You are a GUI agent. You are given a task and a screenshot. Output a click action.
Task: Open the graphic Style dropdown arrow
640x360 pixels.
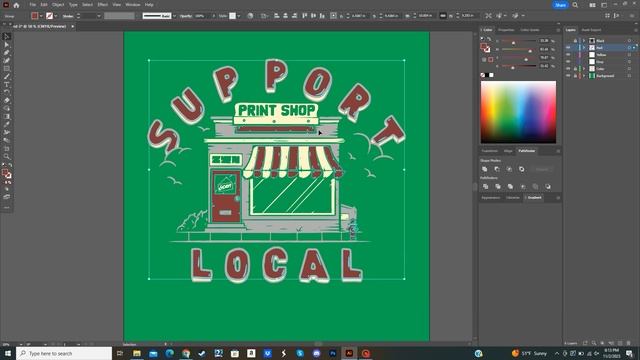239,16
